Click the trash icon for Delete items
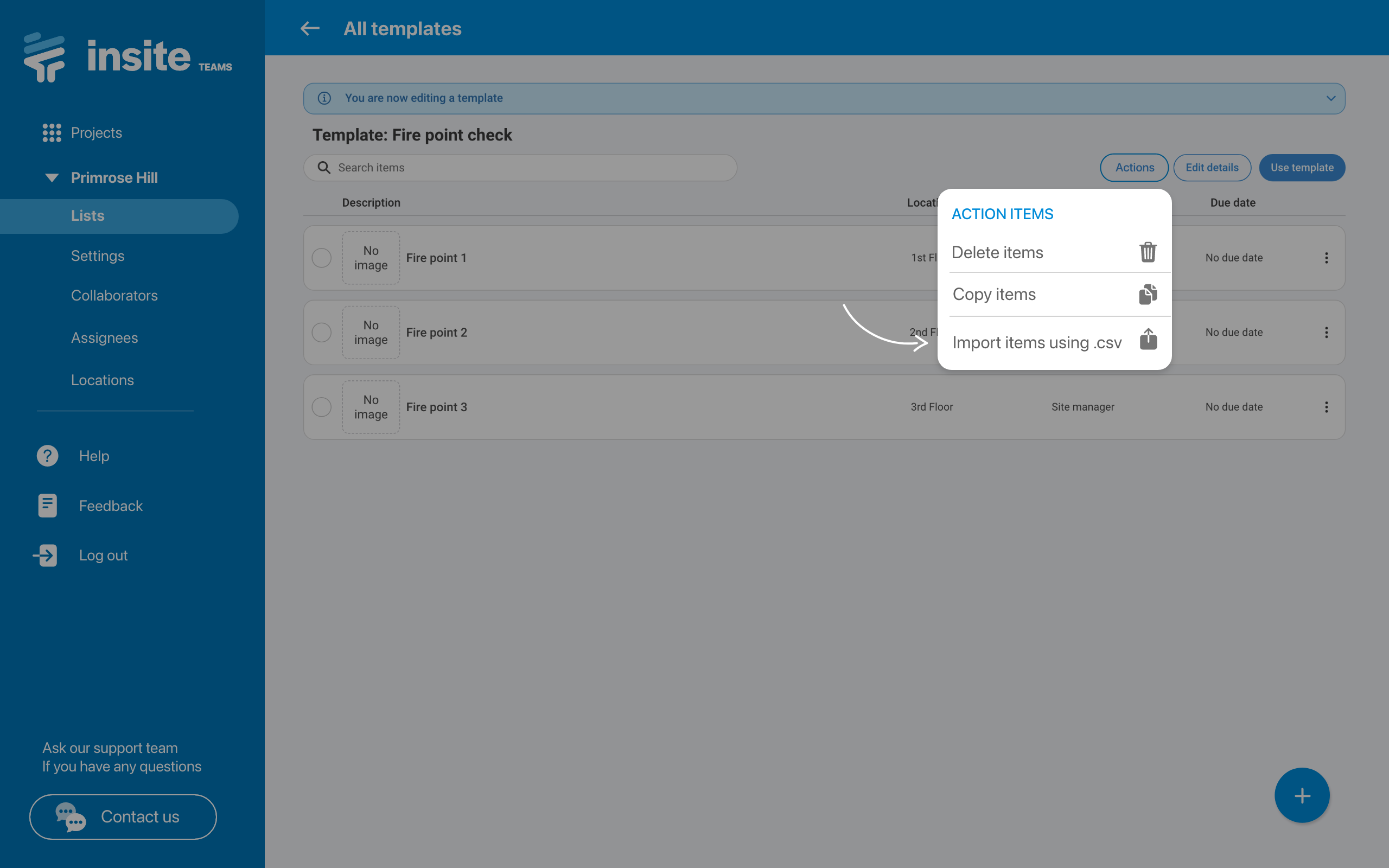Image resolution: width=1389 pixels, height=868 pixels. pos(1148,252)
